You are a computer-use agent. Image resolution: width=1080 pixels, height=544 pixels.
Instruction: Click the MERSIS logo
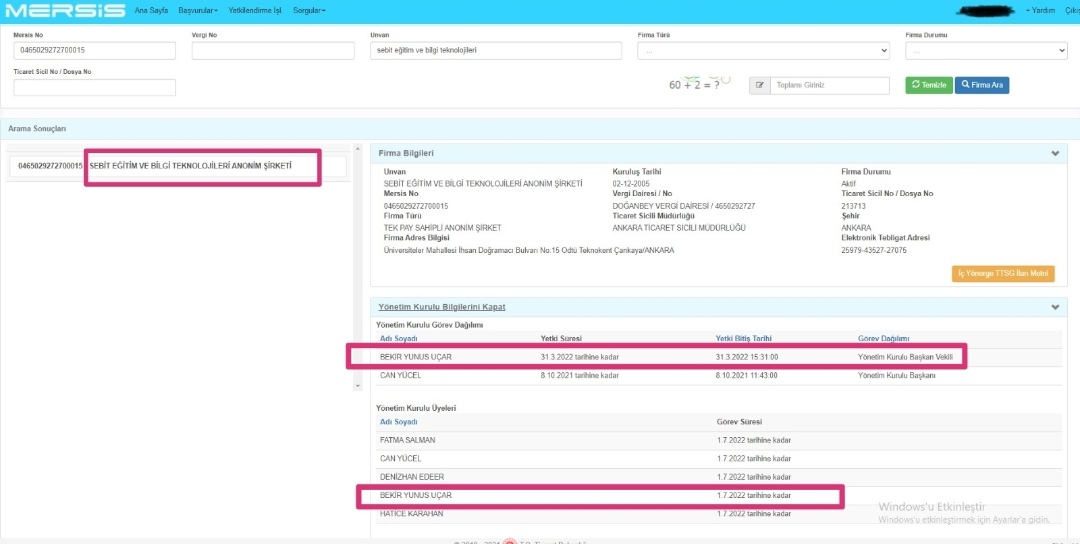(65, 11)
